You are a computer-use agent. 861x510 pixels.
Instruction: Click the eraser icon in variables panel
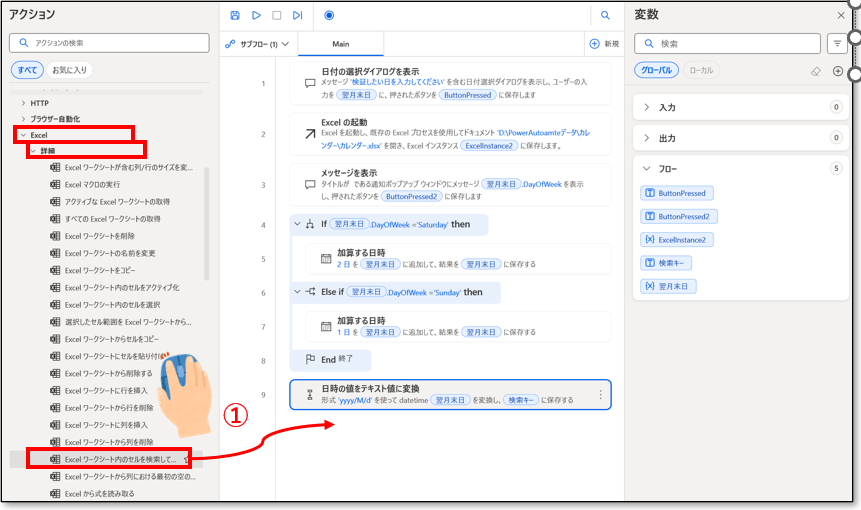[815, 71]
